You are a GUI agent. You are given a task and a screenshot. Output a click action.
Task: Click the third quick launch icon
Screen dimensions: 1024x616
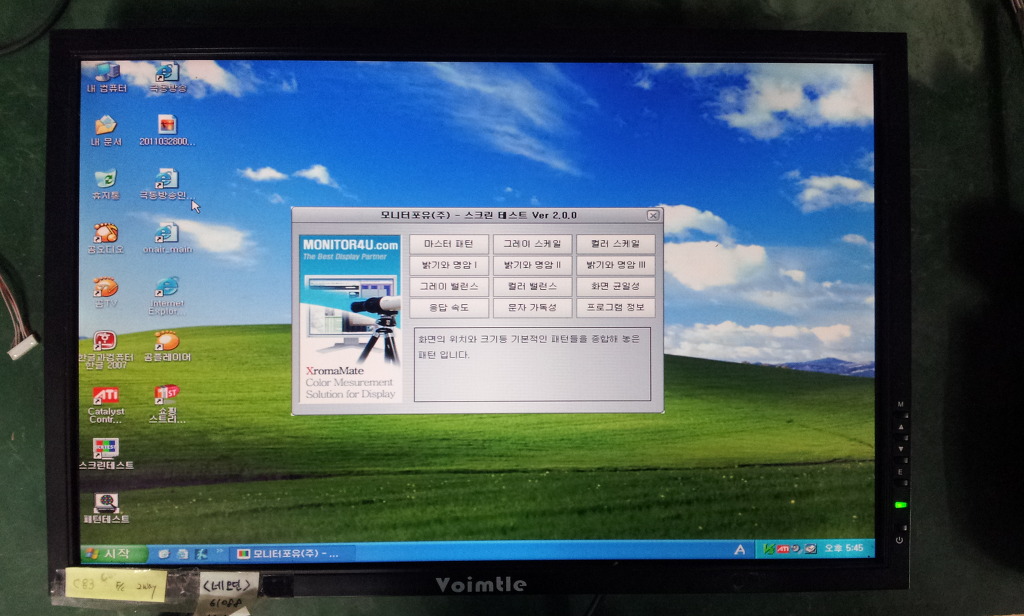point(201,554)
